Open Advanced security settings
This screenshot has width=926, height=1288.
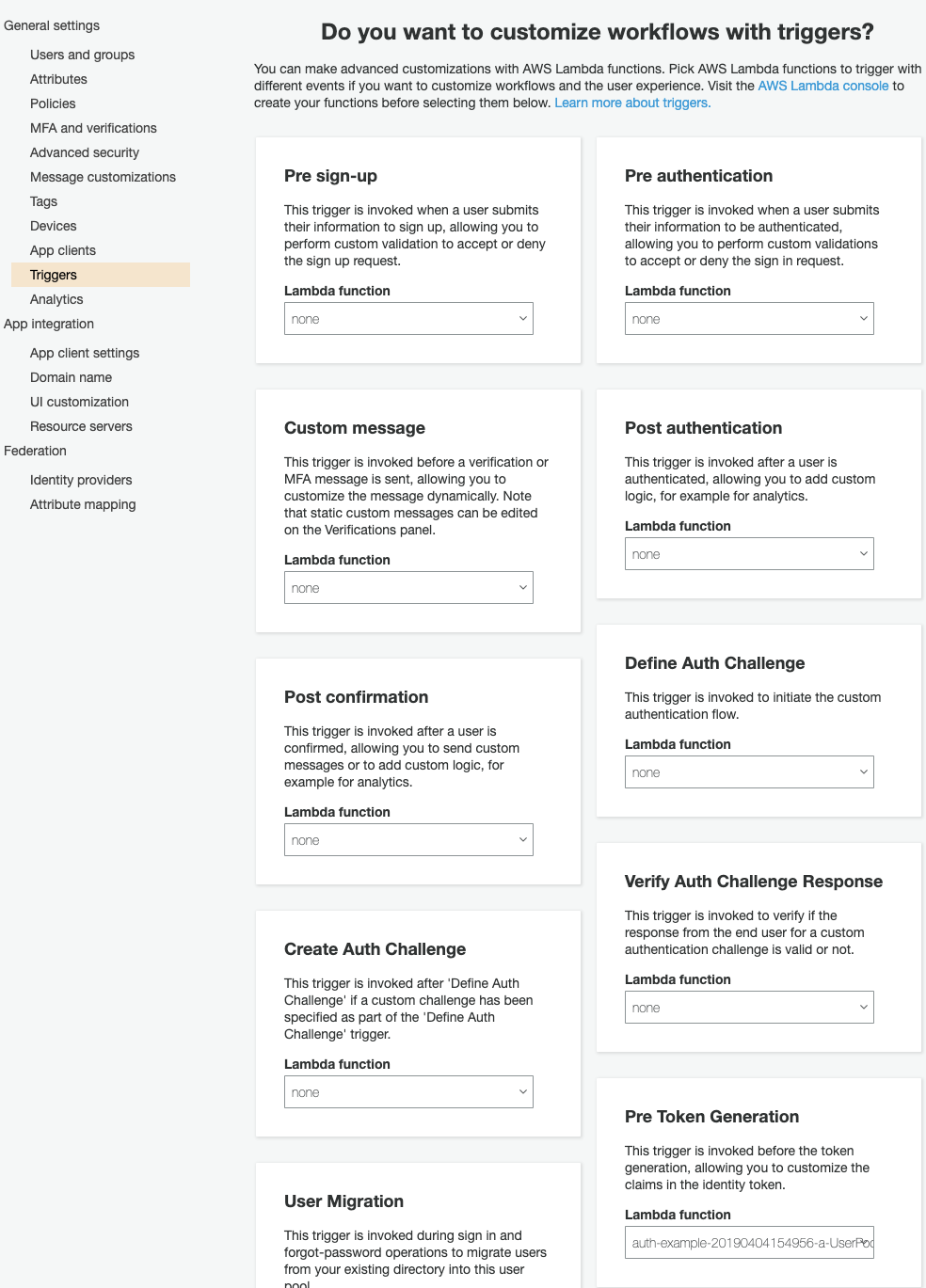pyautogui.click(x=85, y=152)
